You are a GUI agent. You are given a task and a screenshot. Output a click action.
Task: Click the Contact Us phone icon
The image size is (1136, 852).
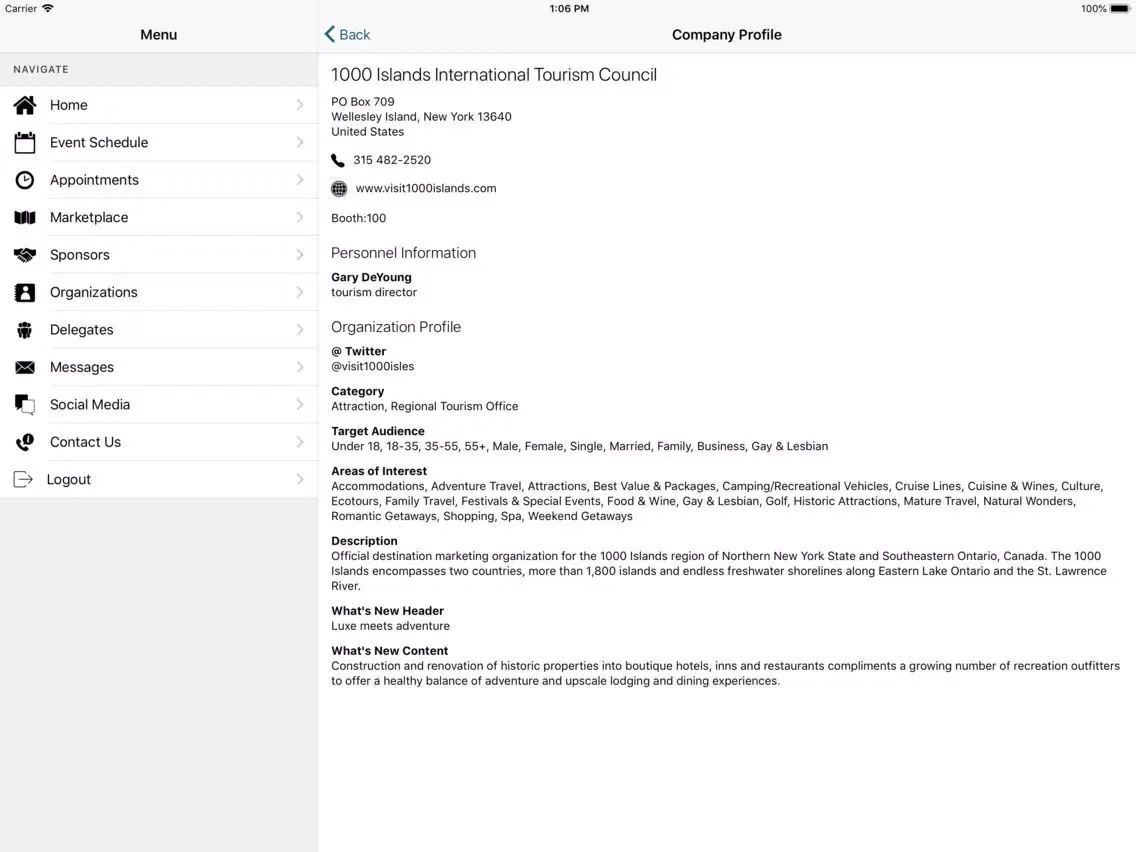[25, 442]
